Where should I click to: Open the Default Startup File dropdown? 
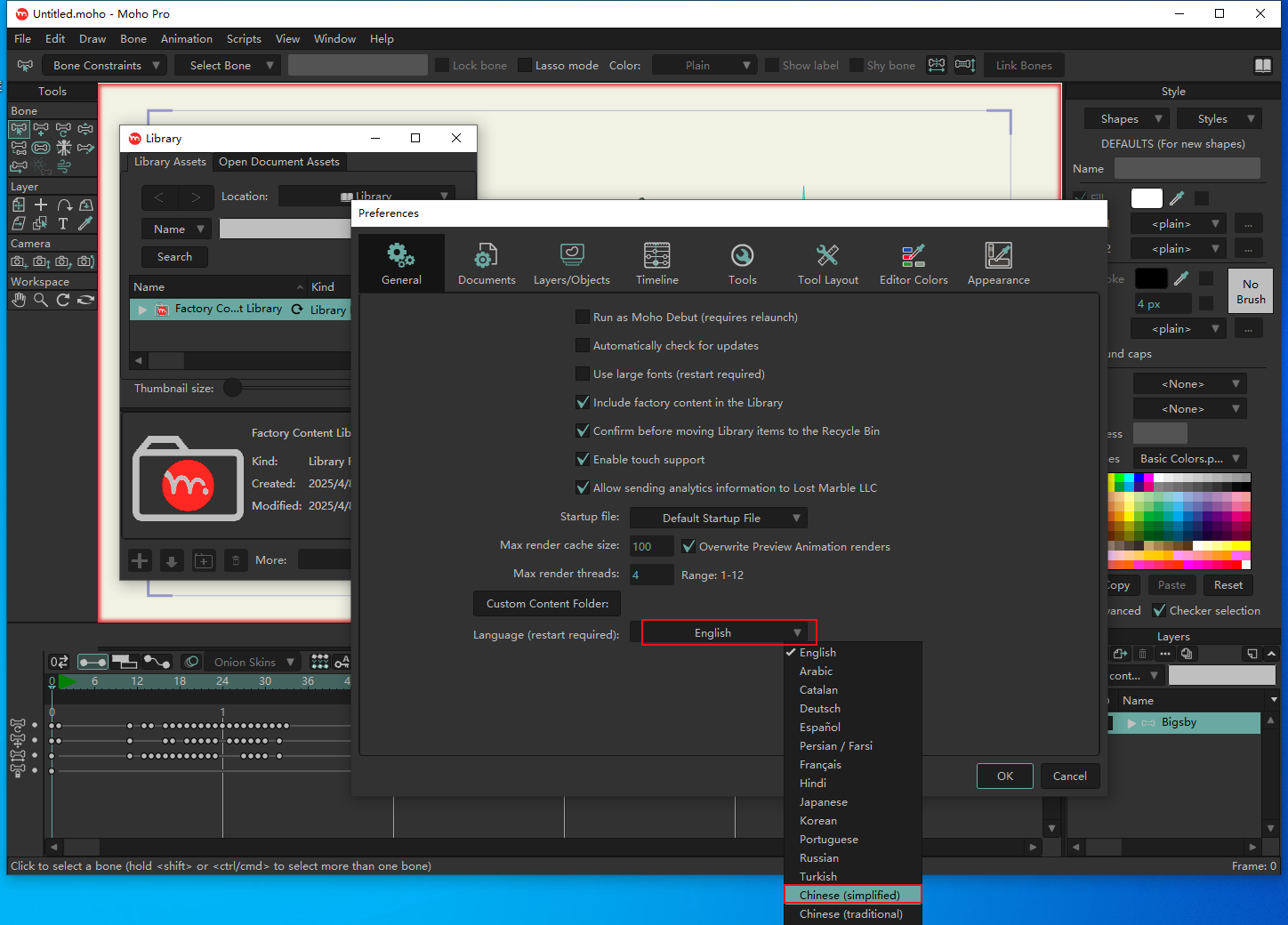pyautogui.click(x=718, y=519)
